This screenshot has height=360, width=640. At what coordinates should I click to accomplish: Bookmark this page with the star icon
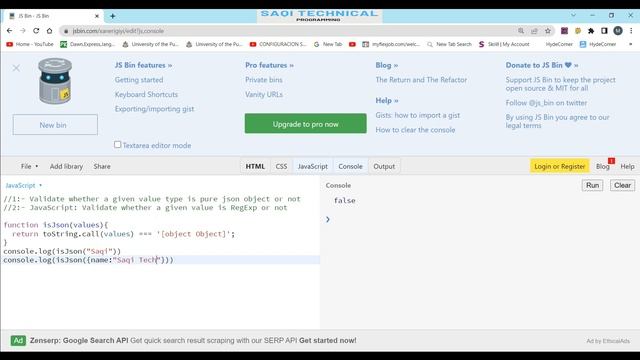click(x=548, y=31)
